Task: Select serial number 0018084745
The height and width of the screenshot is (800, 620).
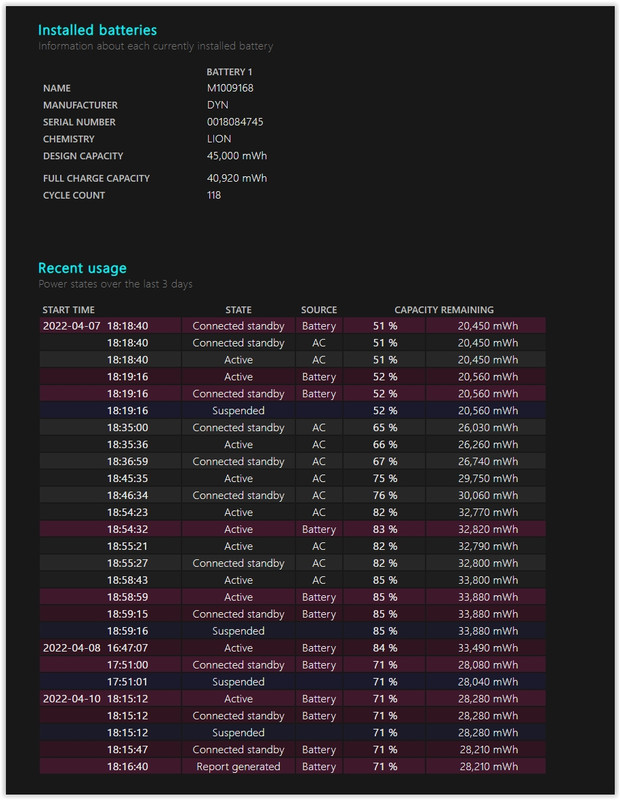Action: click(x=235, y=122)
